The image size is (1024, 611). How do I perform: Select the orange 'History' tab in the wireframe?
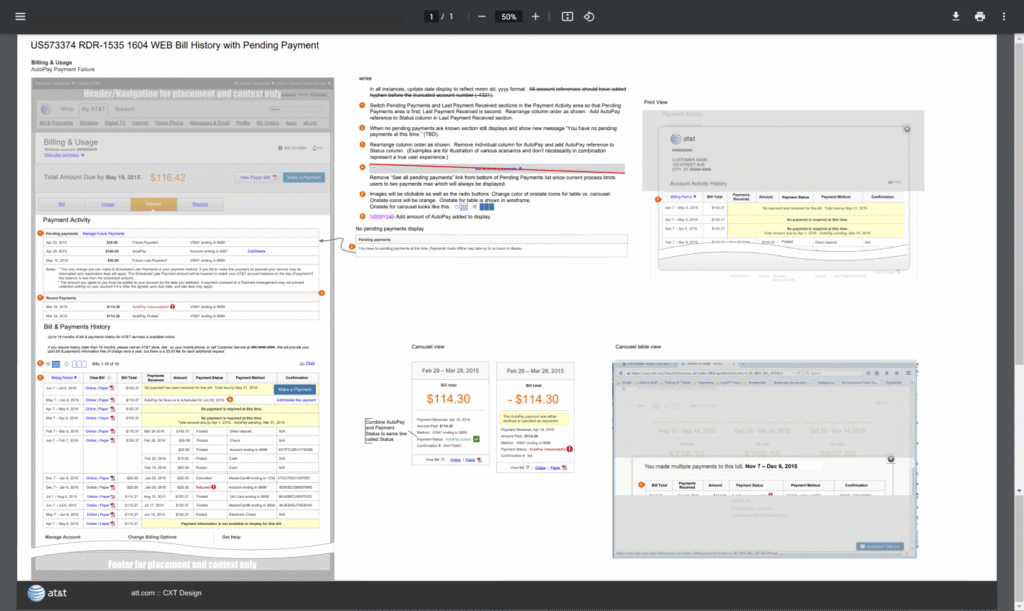tap(153, 204)
